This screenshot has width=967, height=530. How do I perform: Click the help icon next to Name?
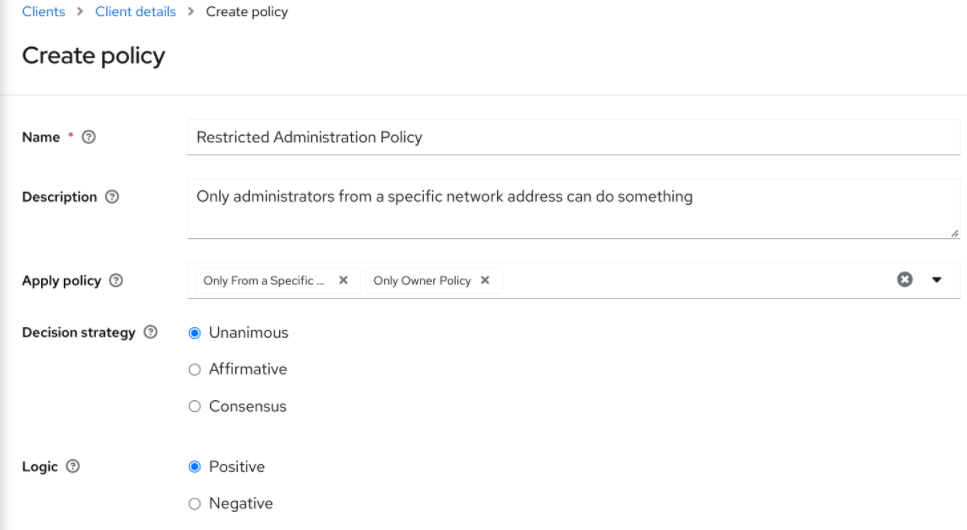(x=89, y=137)
